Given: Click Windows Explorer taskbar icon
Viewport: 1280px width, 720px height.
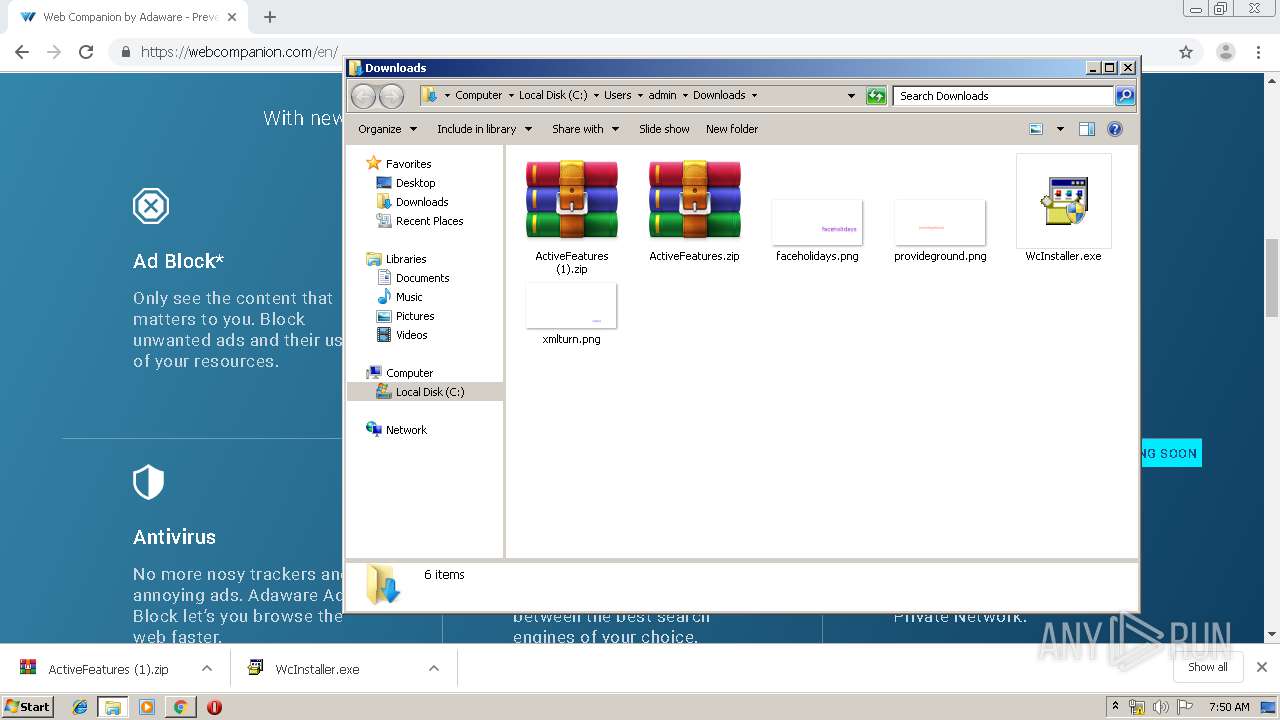Looking at the screenshot, I should (x=113, y=707).
